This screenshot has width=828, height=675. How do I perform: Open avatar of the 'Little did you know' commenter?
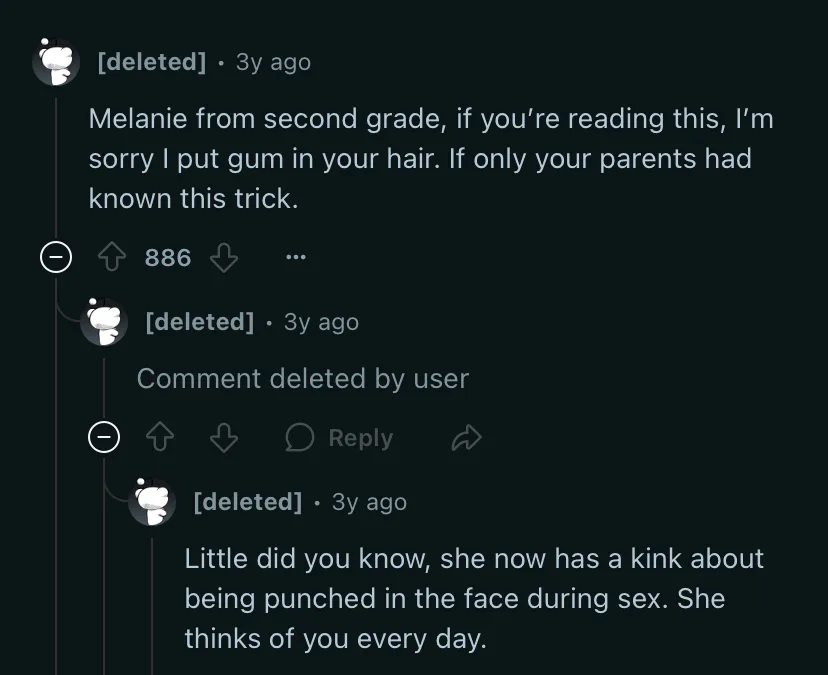152,502
